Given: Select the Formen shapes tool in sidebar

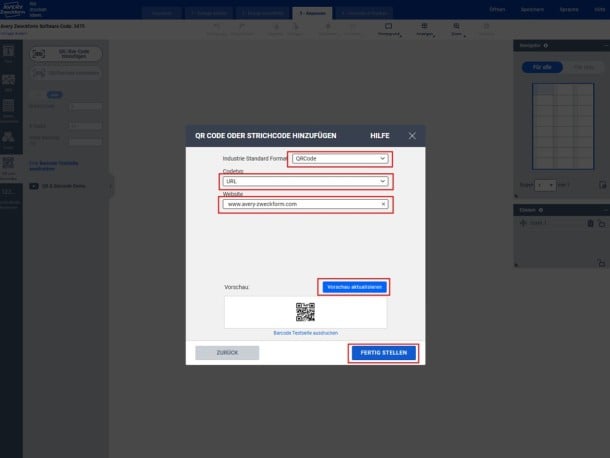Looking at the screenshot, I should (8, 140).
